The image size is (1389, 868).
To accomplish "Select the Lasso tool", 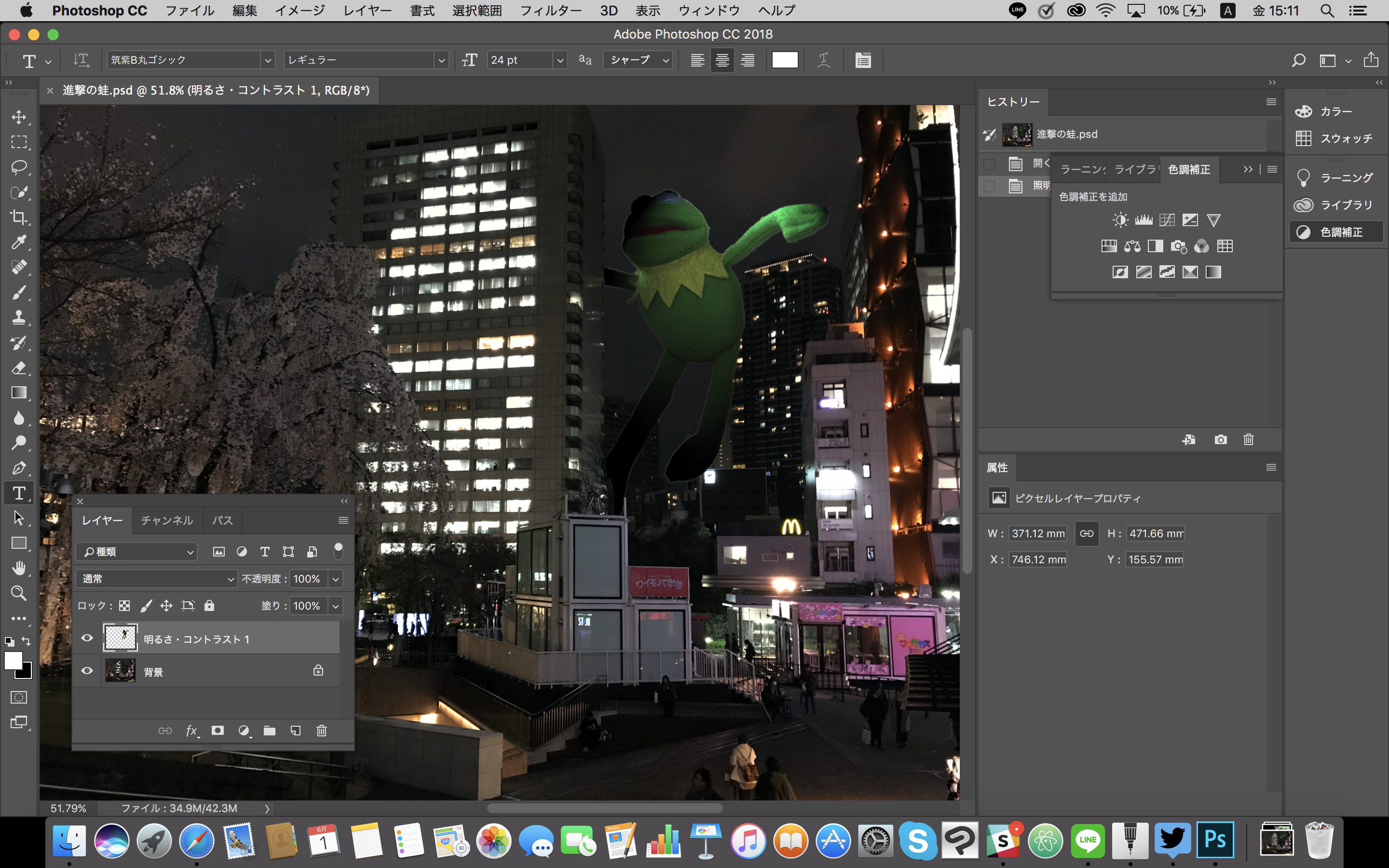I will pos(19,167).
